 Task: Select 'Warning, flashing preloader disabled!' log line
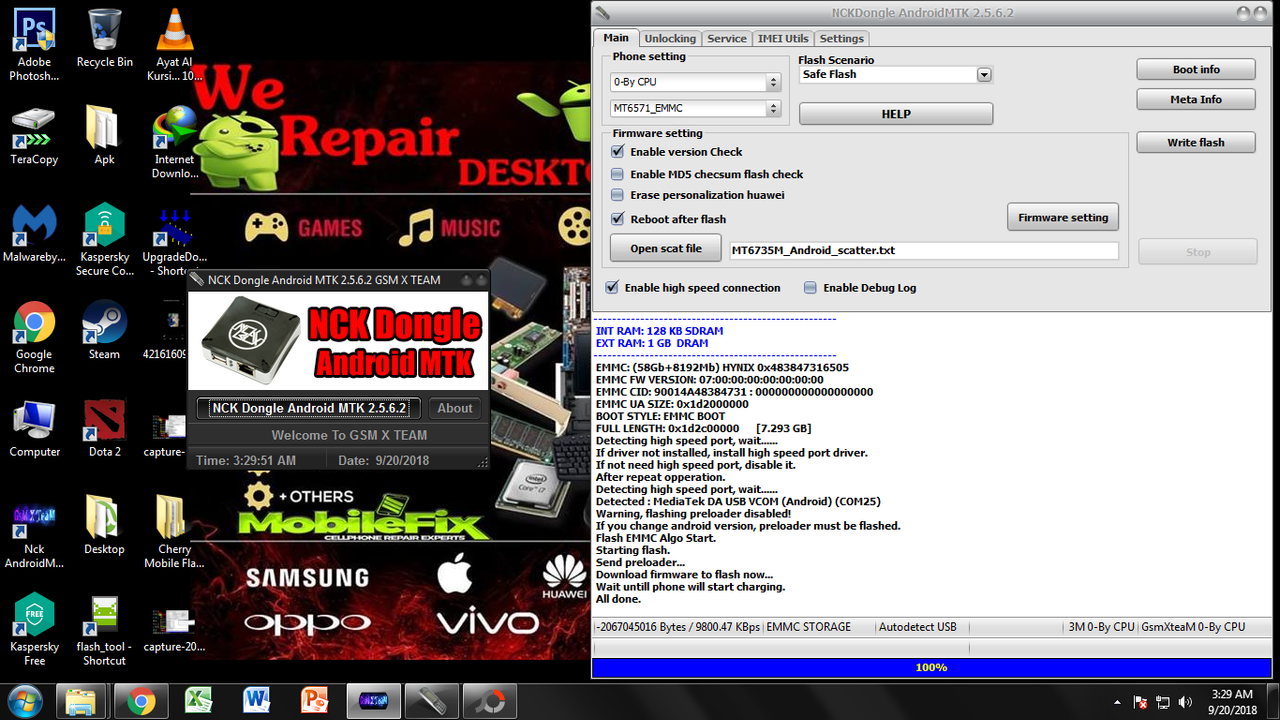click(693, 514)
